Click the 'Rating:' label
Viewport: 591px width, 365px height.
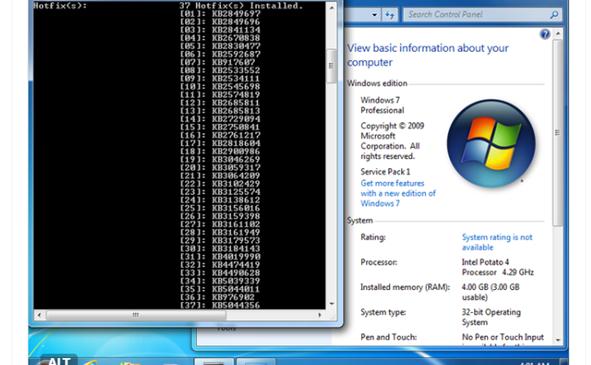tap(373, 237)
